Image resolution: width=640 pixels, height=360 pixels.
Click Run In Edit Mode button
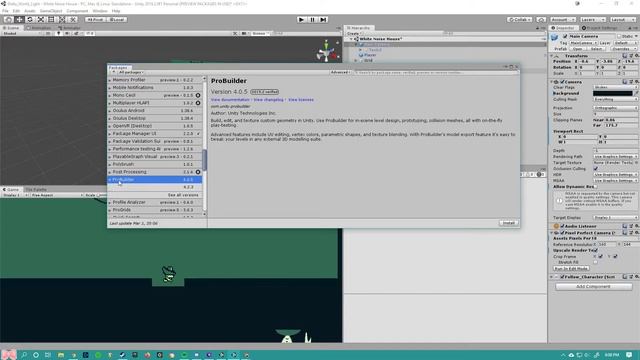(571, 269)
